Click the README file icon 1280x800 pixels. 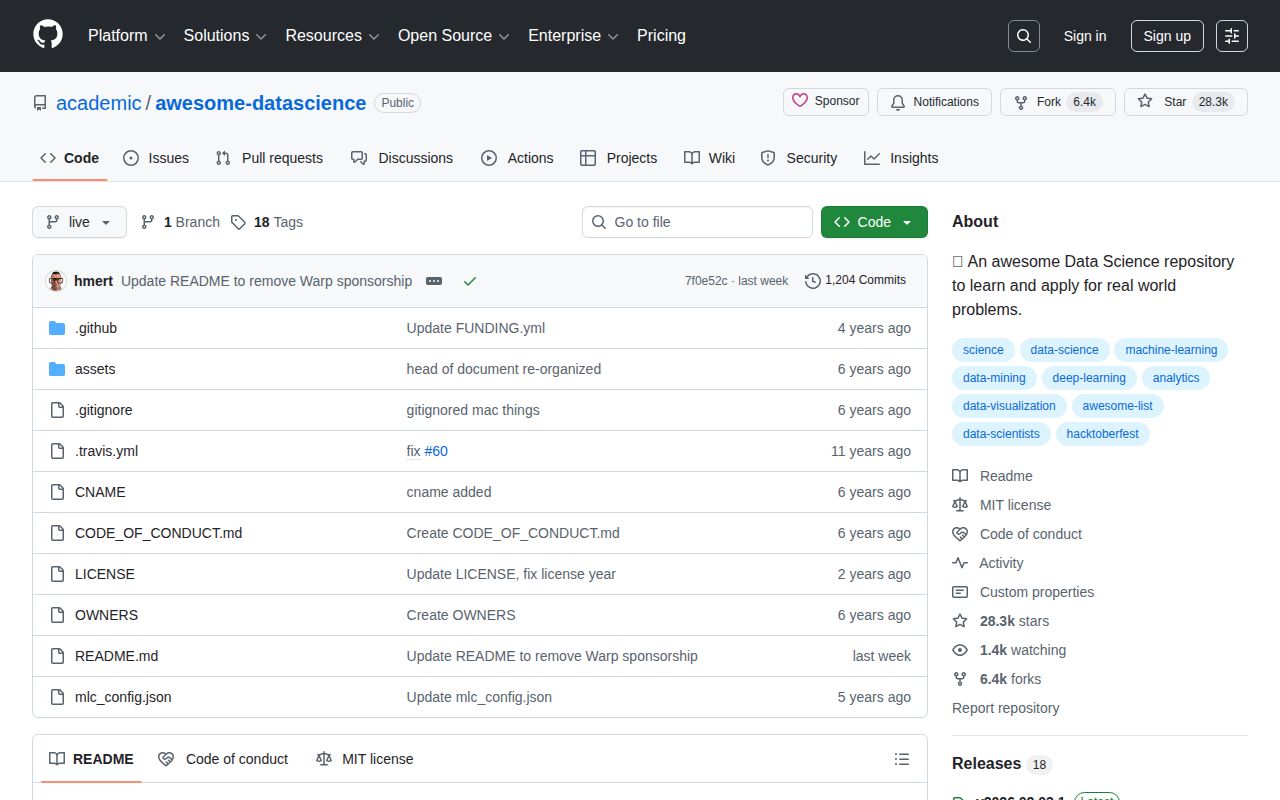(57, 656)
